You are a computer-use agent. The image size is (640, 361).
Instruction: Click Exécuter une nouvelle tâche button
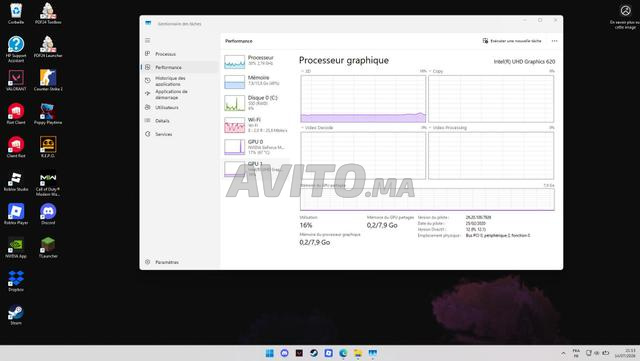pyautogui.click(x=512, y=41)
